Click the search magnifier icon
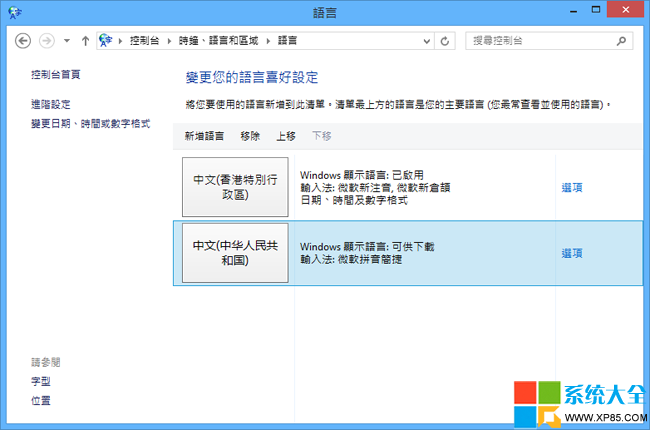The image size is (650, 430). (x=621, y=41)
